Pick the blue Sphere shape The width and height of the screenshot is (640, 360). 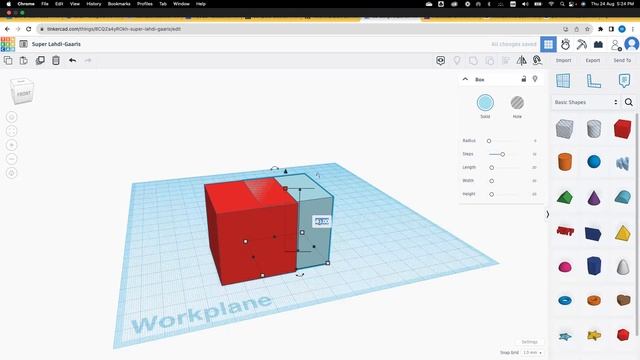[594, 162]
